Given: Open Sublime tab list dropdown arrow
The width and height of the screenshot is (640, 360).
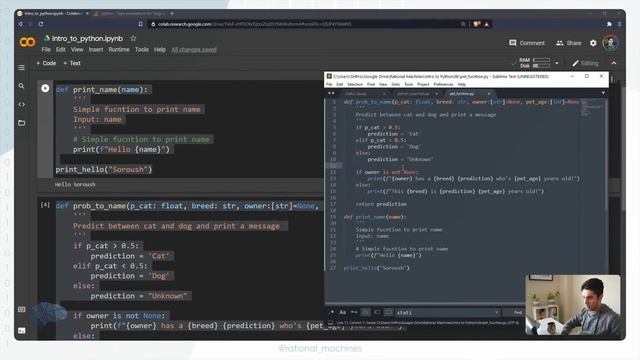Looking at the screenshot, I should (x=603, y=93).
